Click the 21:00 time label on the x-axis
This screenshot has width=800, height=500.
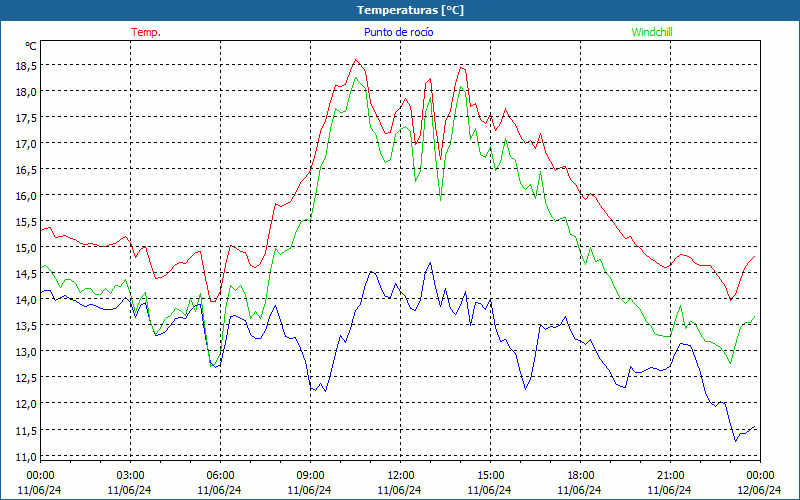(670, 475)
